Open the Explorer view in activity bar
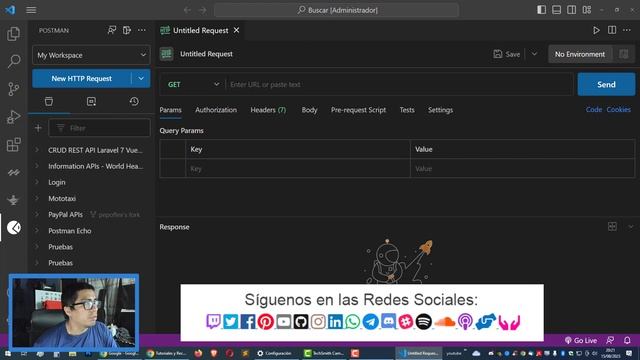 13,34
